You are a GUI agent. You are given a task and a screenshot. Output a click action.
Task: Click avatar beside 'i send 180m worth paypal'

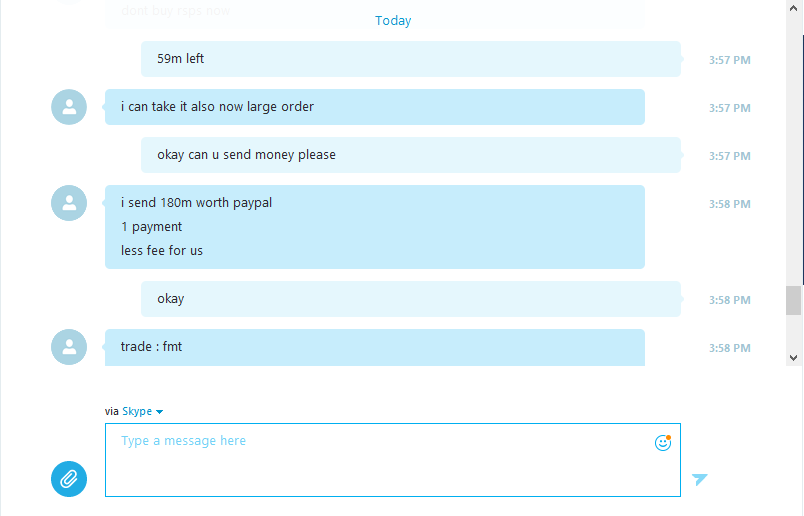(69, 203)
